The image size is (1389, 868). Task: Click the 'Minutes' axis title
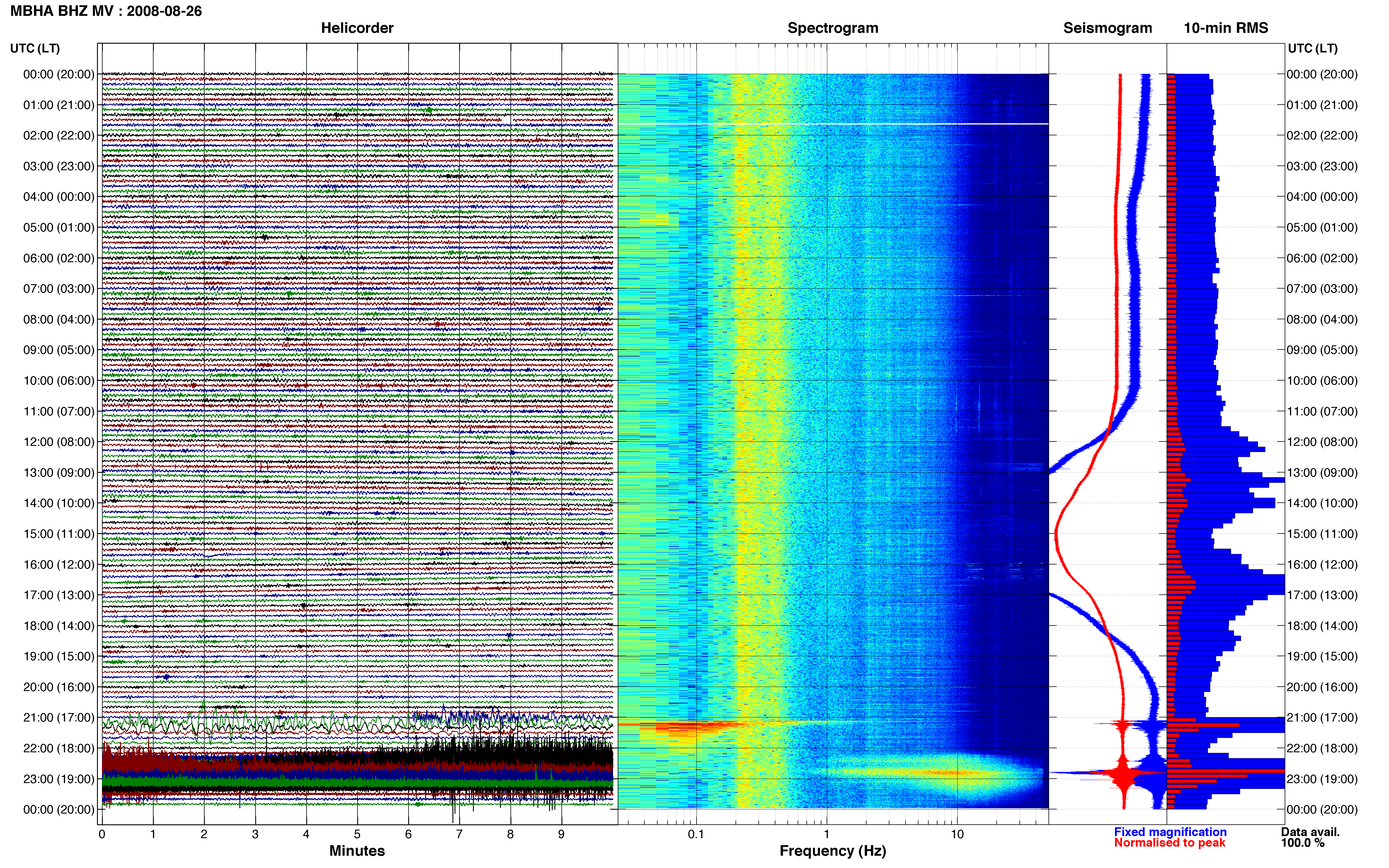point(357,851)
